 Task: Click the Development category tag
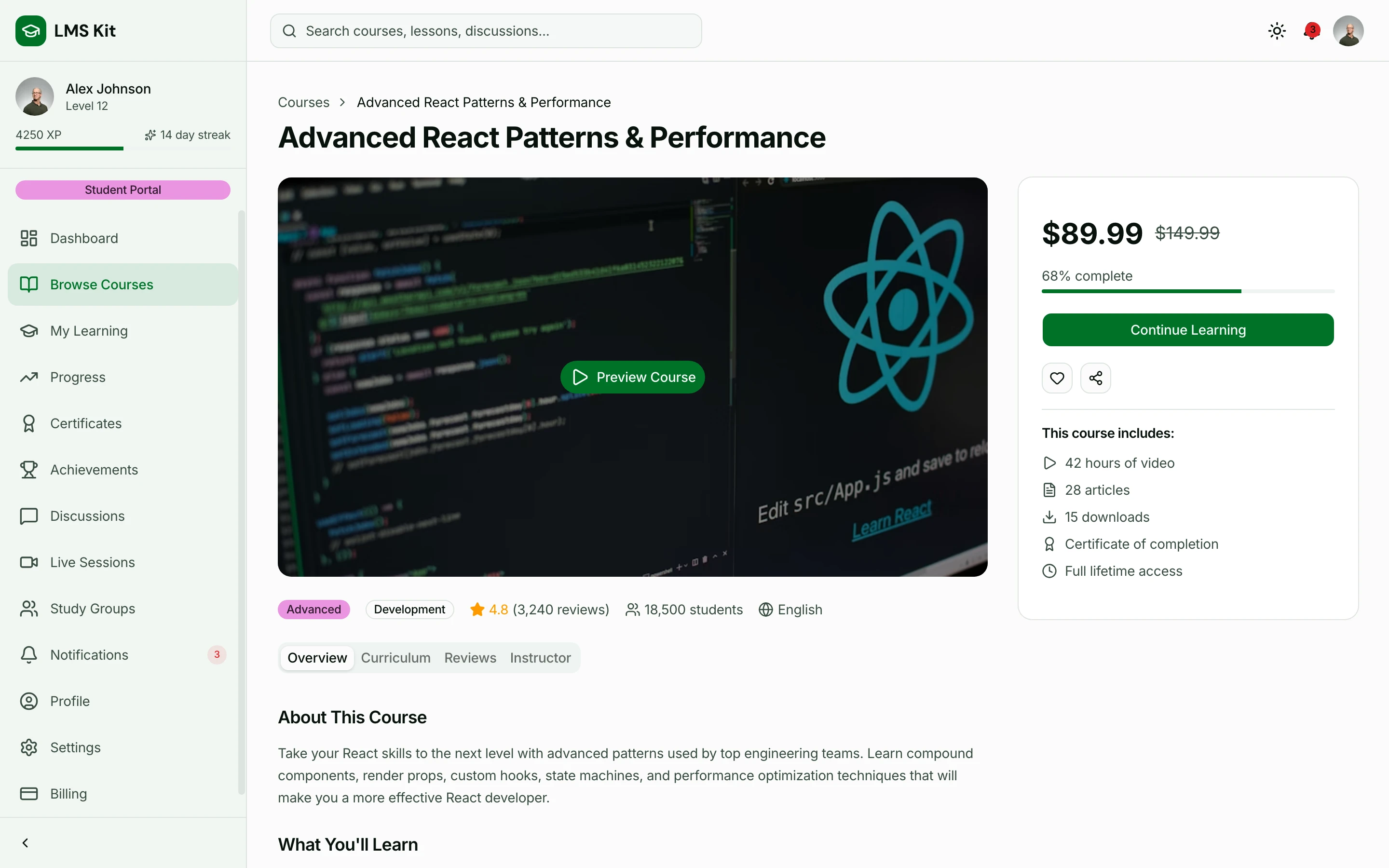click(409, 610)
